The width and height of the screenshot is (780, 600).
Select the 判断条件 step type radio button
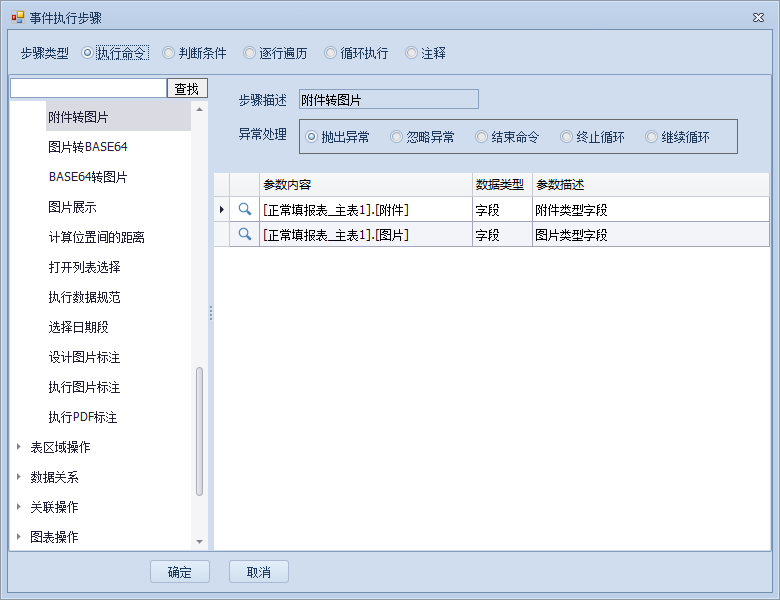click(168, 53)
